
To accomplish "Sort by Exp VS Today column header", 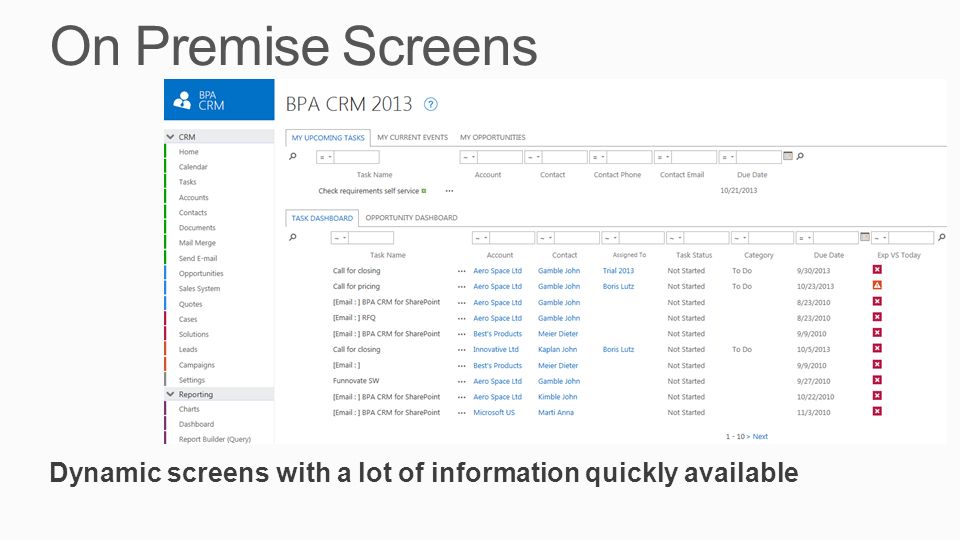I will pos(899,255).
